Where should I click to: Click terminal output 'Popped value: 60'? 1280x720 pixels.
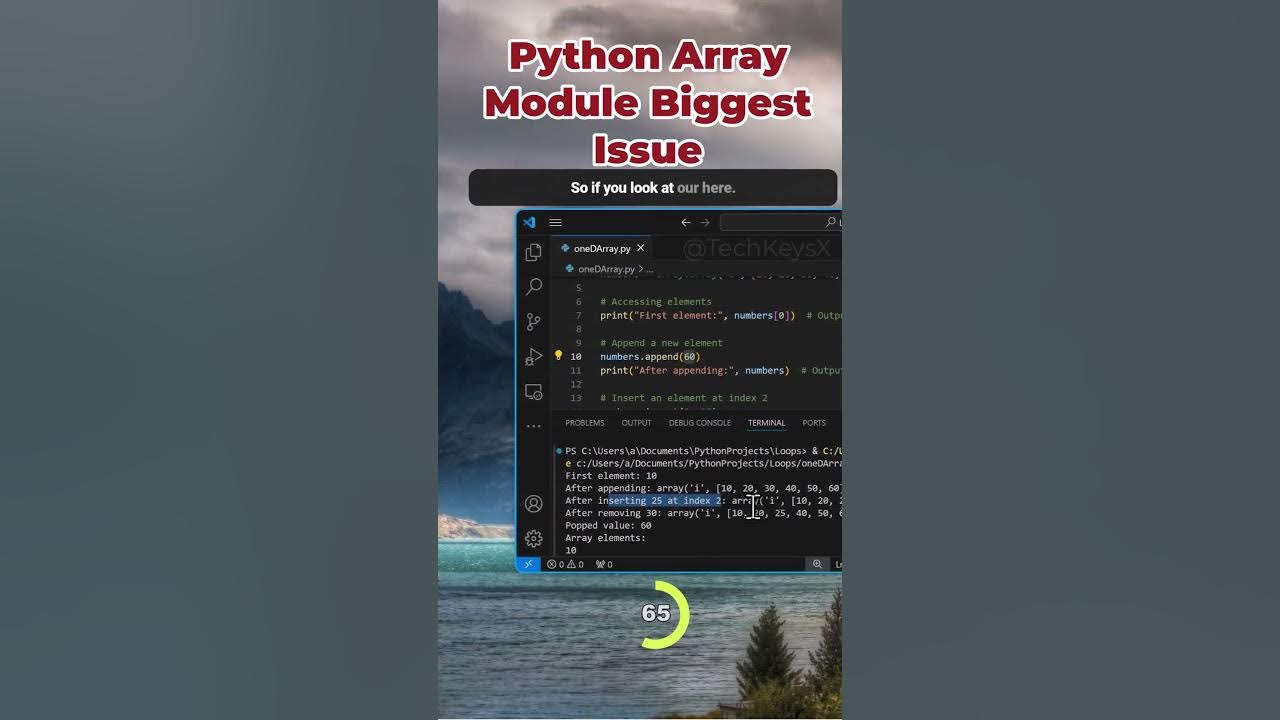pos(608,525)
